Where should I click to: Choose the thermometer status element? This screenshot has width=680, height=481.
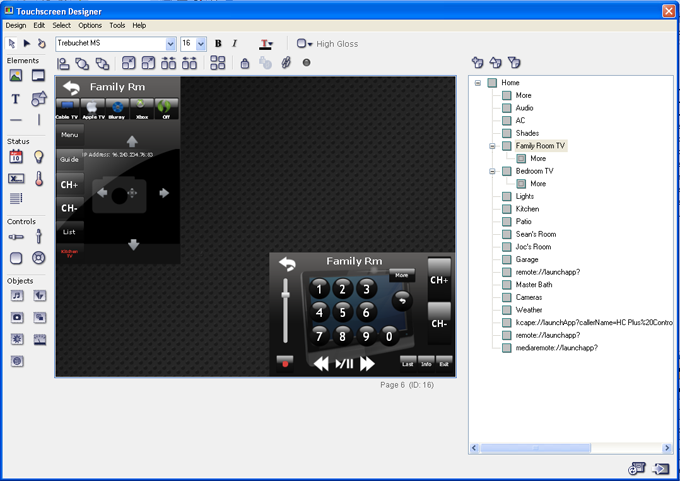[39, 179]
